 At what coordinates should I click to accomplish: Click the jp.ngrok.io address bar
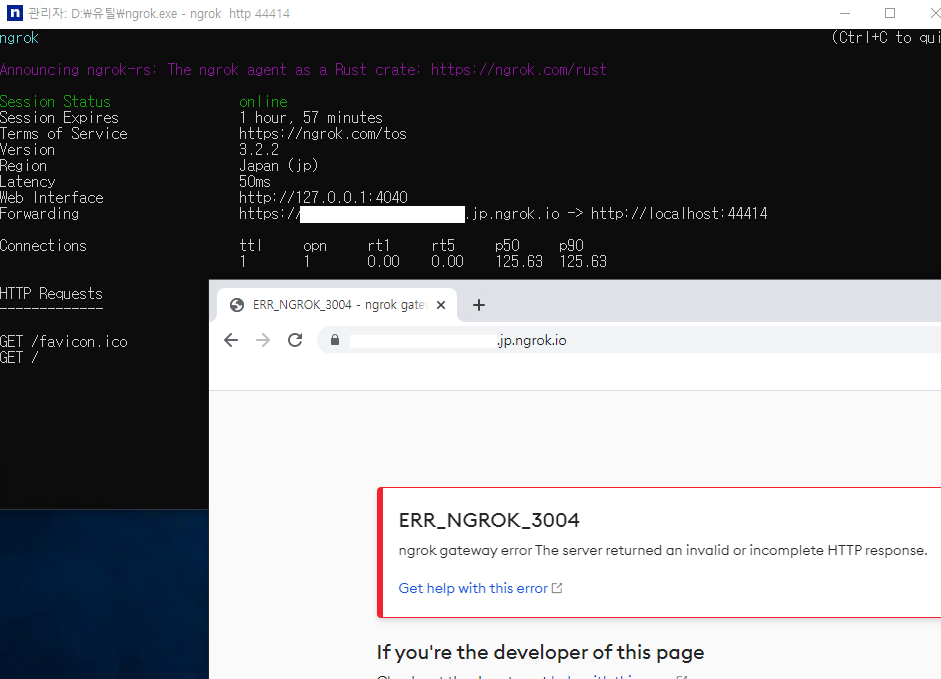(630, 340)
